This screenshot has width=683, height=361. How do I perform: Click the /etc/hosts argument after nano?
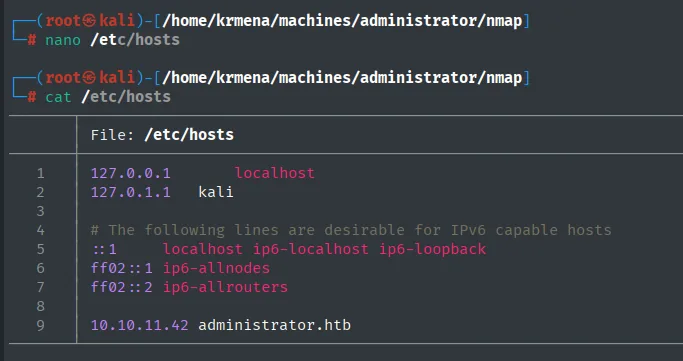135,40
